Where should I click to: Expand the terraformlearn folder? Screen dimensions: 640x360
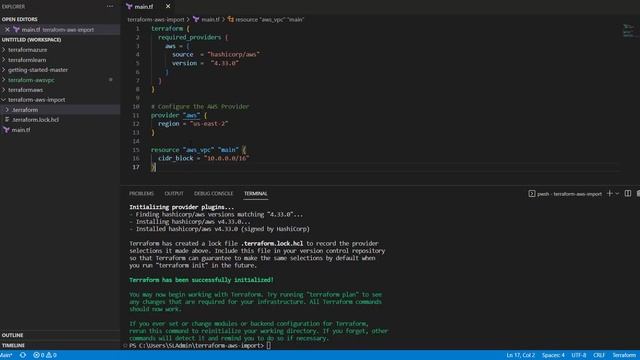click(x=27, y=60)
